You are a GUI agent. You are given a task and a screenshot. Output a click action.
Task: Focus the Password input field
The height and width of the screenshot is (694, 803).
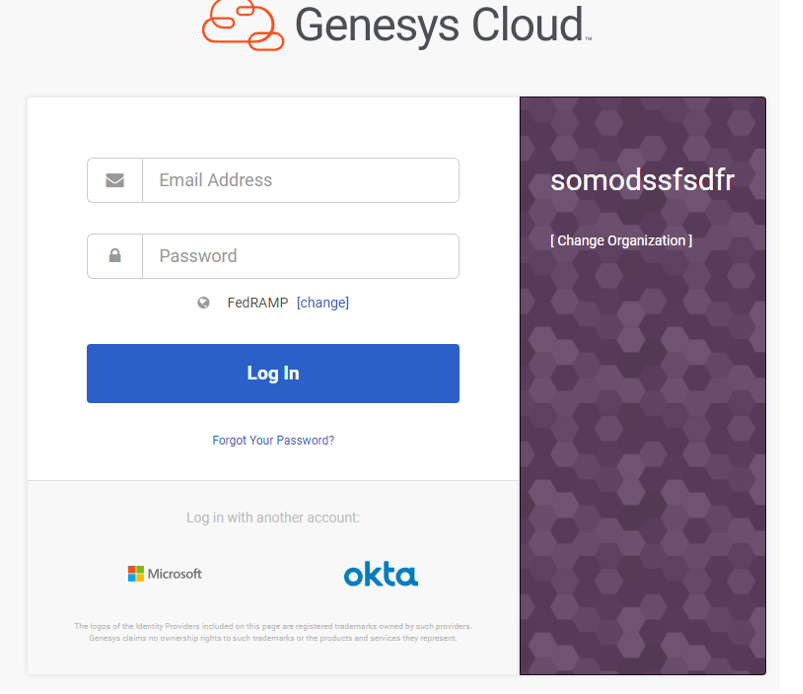301,256
